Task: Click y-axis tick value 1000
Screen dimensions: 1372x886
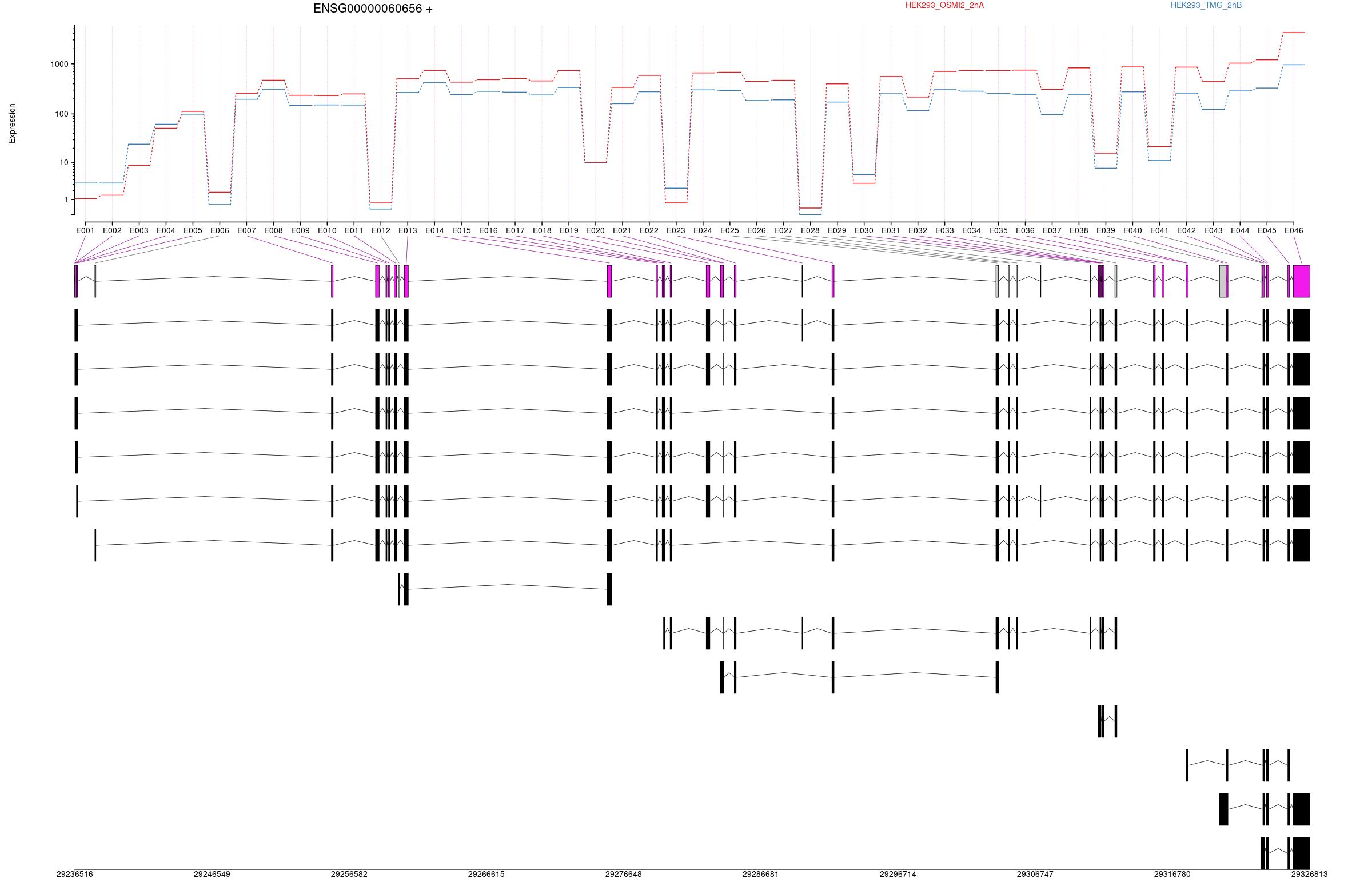Action: [x=60, y=65]
